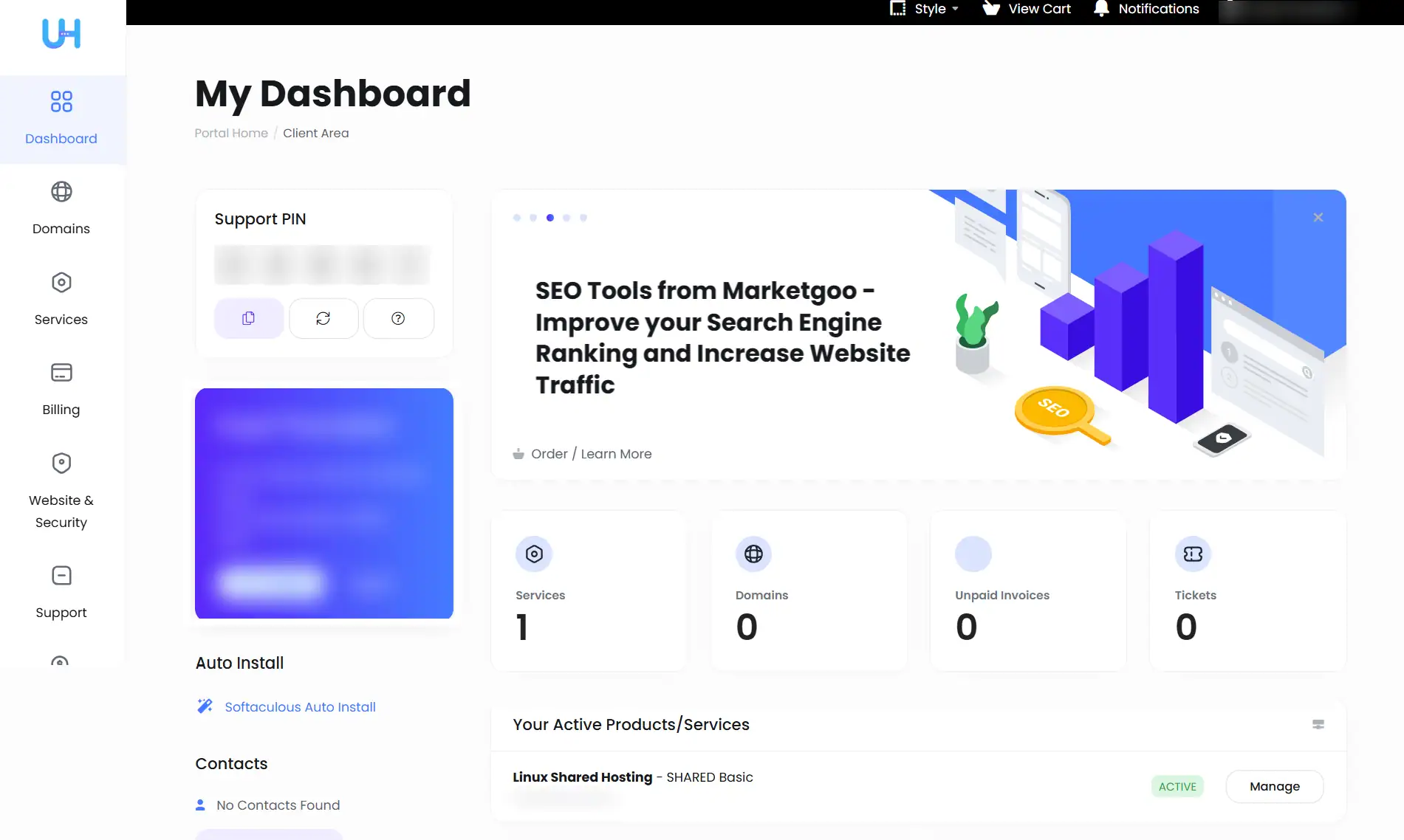Select the fifth banner carousel dot

[583, 218]
